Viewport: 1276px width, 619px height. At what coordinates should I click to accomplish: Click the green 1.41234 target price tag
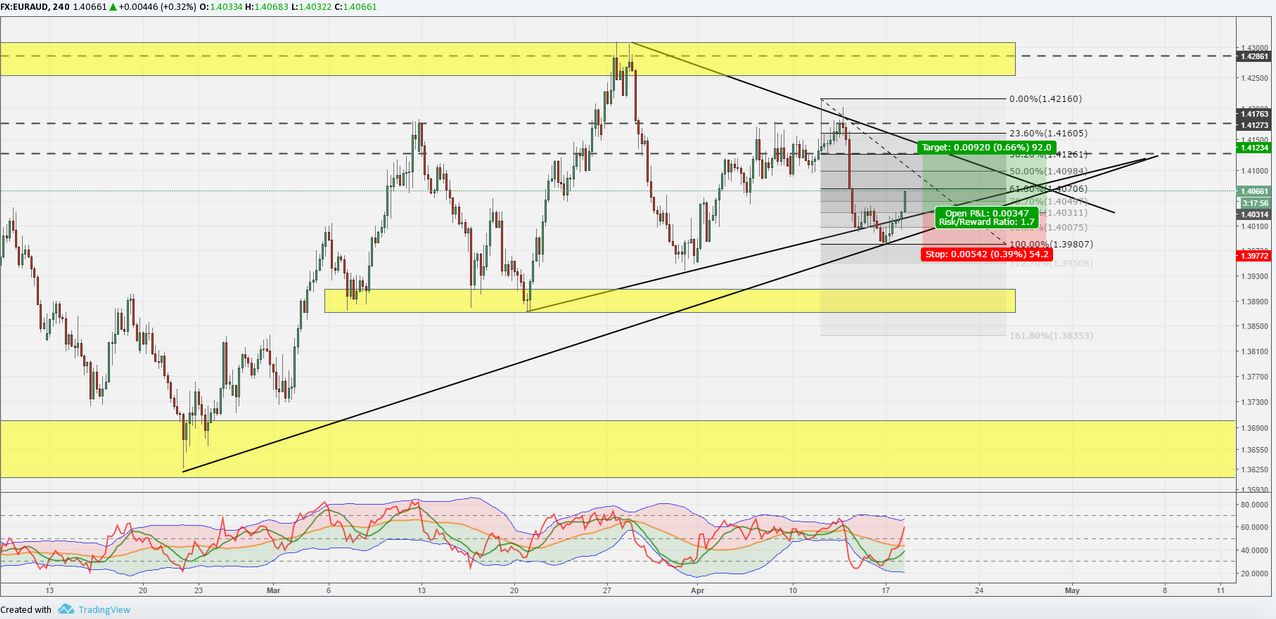coord(1254,148)
